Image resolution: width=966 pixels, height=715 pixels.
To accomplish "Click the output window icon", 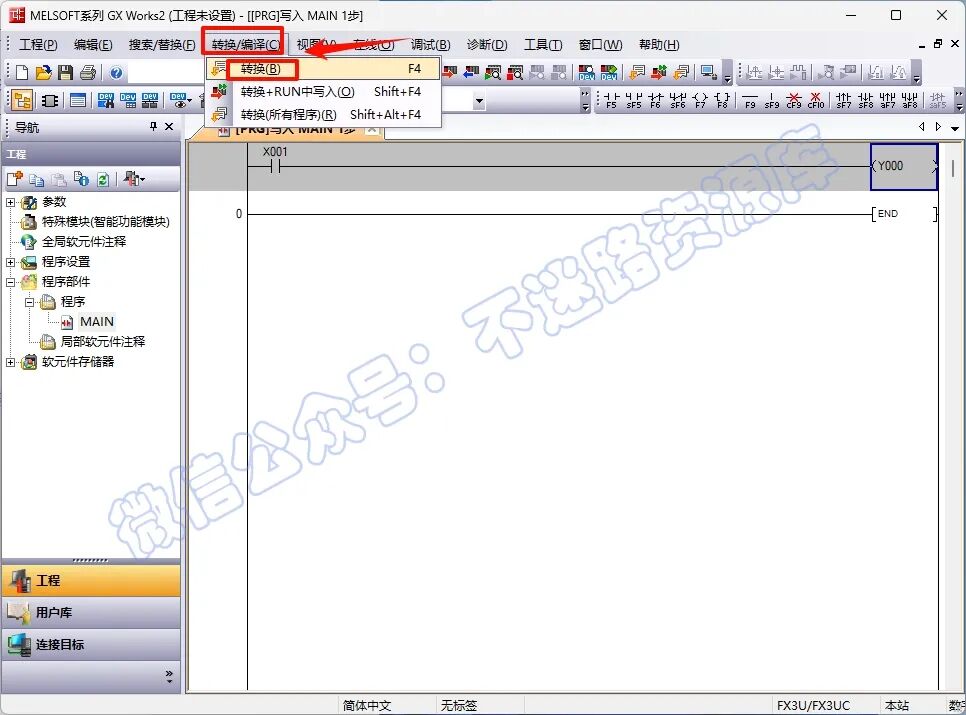I will (x=78, y=100).
